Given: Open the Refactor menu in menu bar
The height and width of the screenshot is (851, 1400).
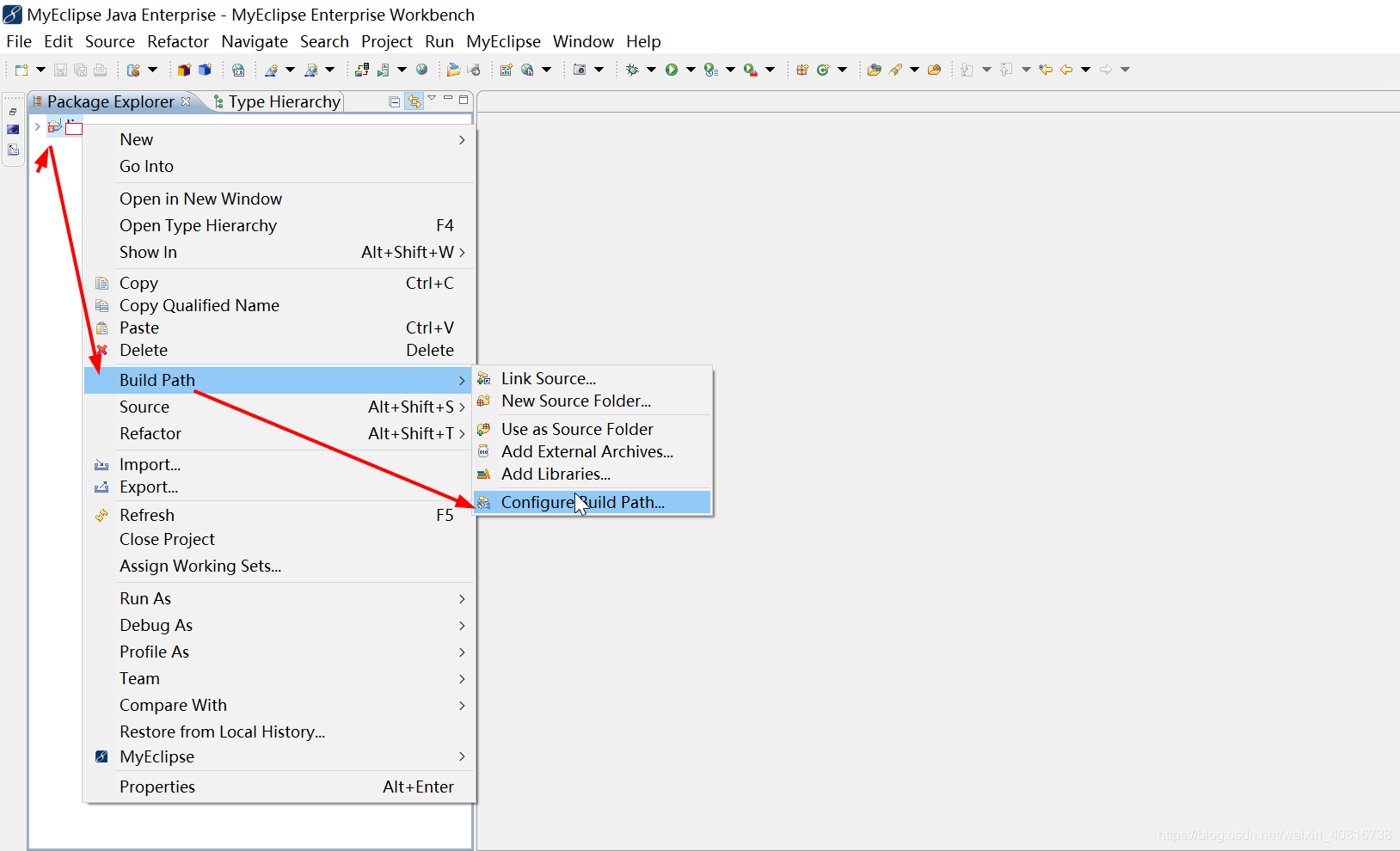Looking at the screenshot, I should (x=178, y=41).
